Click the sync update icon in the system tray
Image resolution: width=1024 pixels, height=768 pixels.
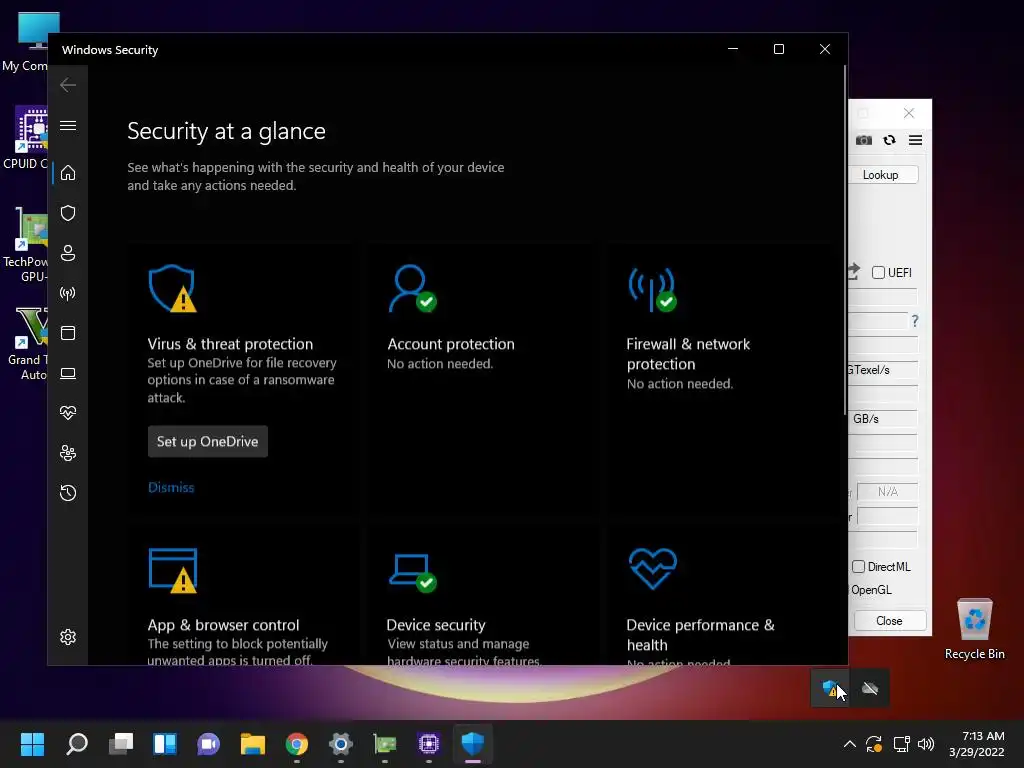874,744
